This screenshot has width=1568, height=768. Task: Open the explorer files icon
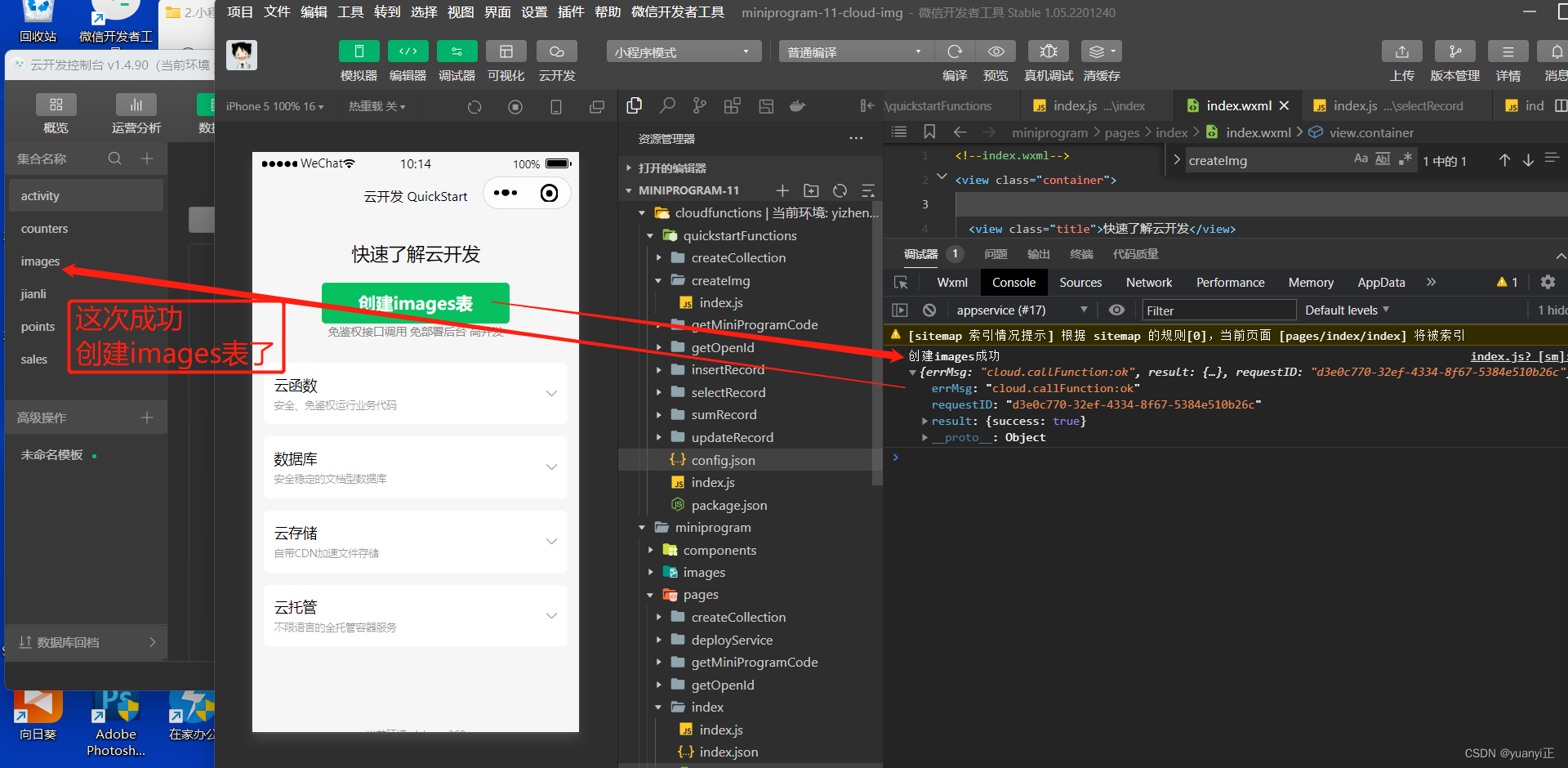tap(635, 105)
